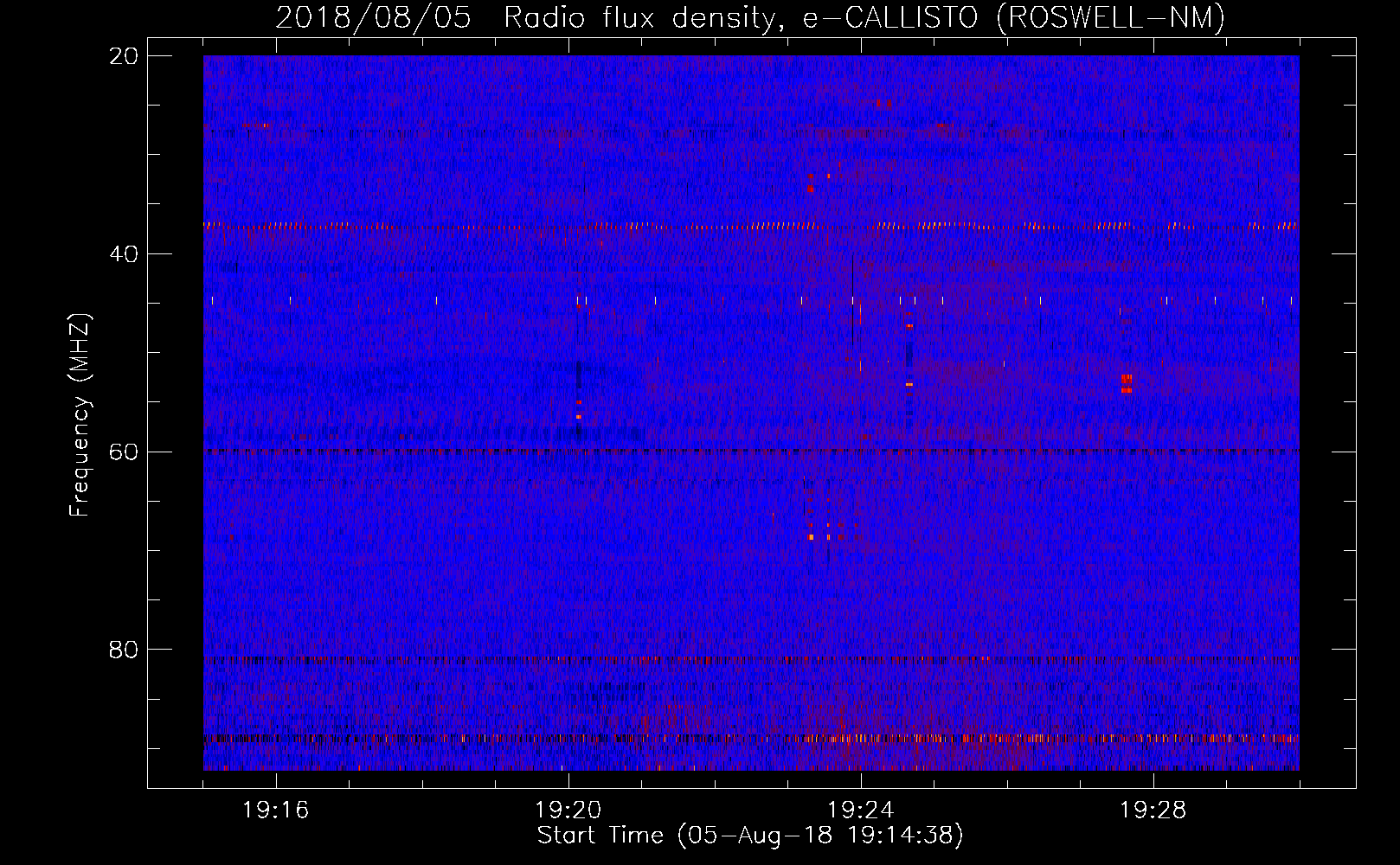
Task: Click the '19:16' time tick label
Action: tap(276, 811)
